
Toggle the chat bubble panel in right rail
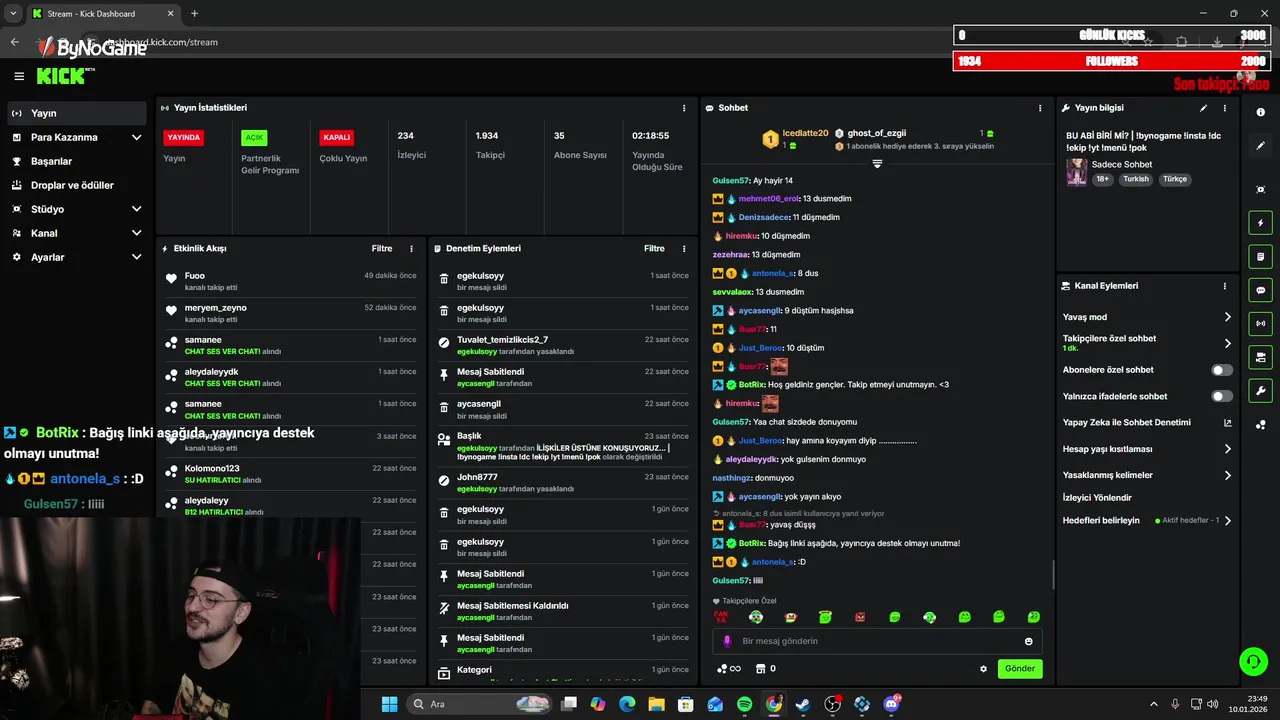click(x=1260, y=290)
